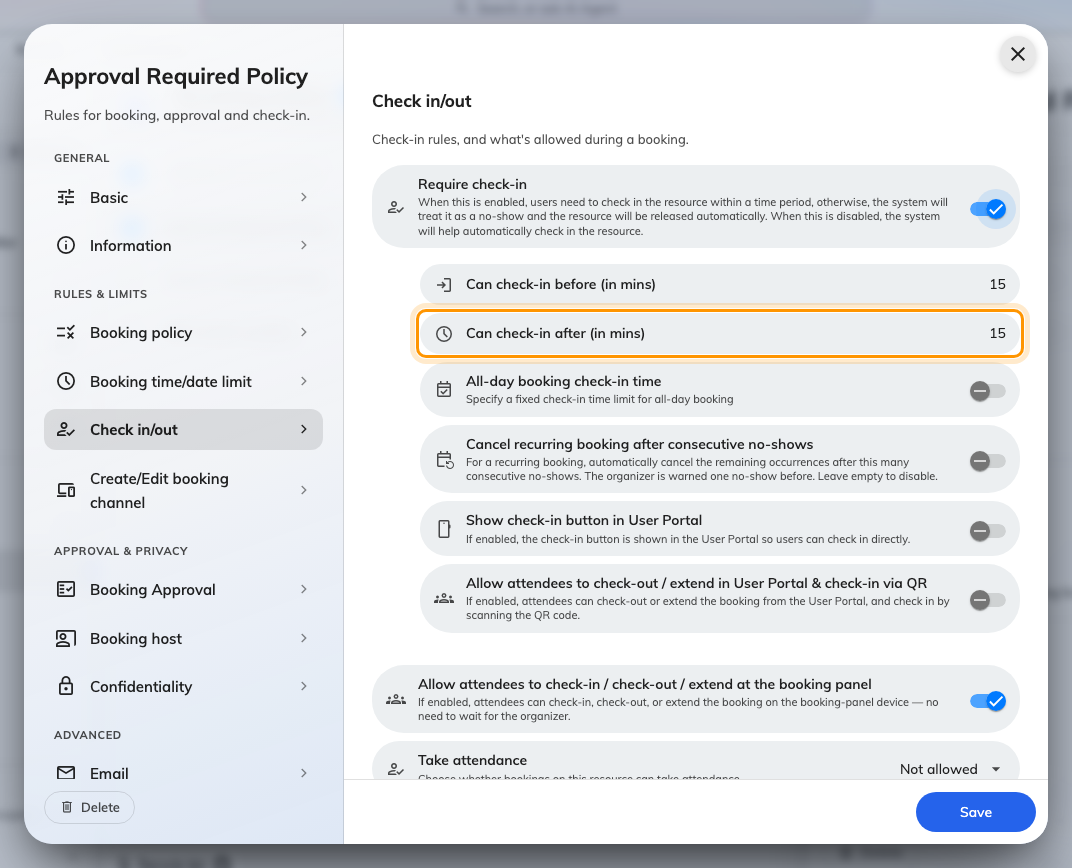Go to Booking time/date limit section
Screen dimensions: 1072x868
pos(183,381)
